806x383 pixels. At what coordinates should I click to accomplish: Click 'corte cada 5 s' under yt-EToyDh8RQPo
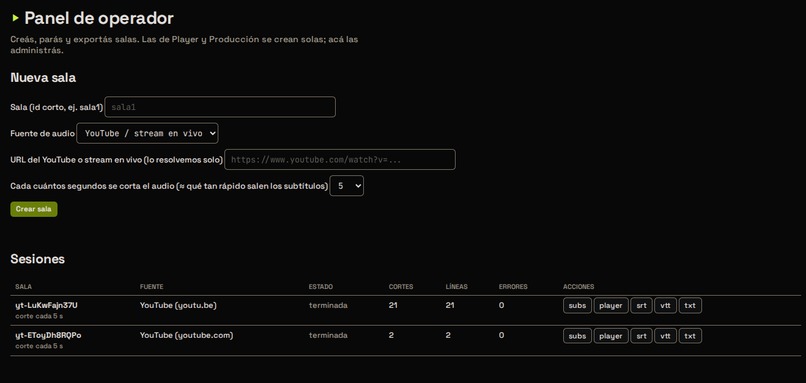39,346
